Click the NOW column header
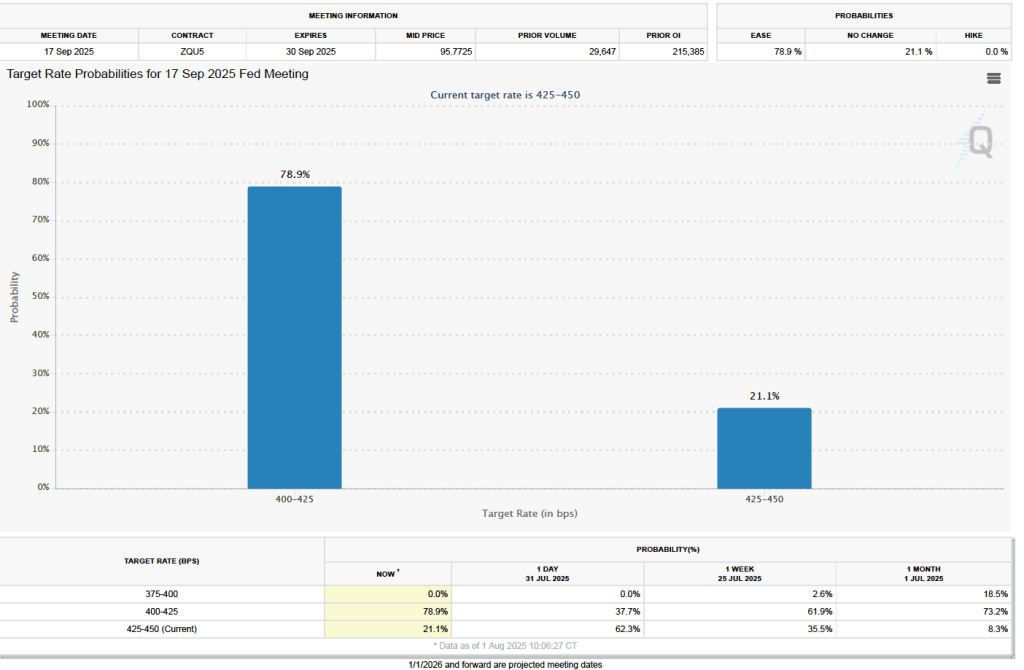Screen dimensions: 1024x670 point(388,574)
